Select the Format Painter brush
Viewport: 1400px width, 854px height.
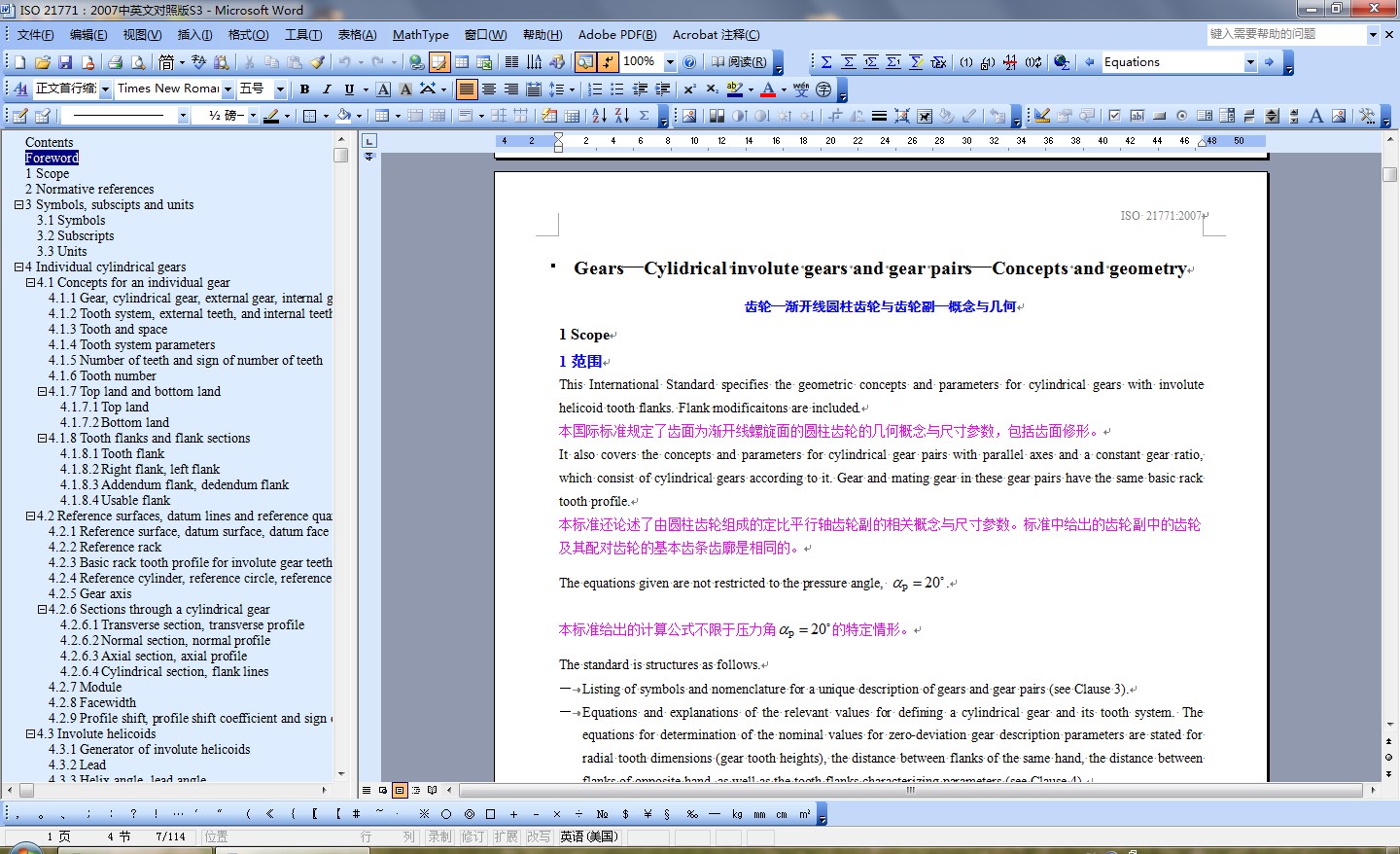[317, 62]
